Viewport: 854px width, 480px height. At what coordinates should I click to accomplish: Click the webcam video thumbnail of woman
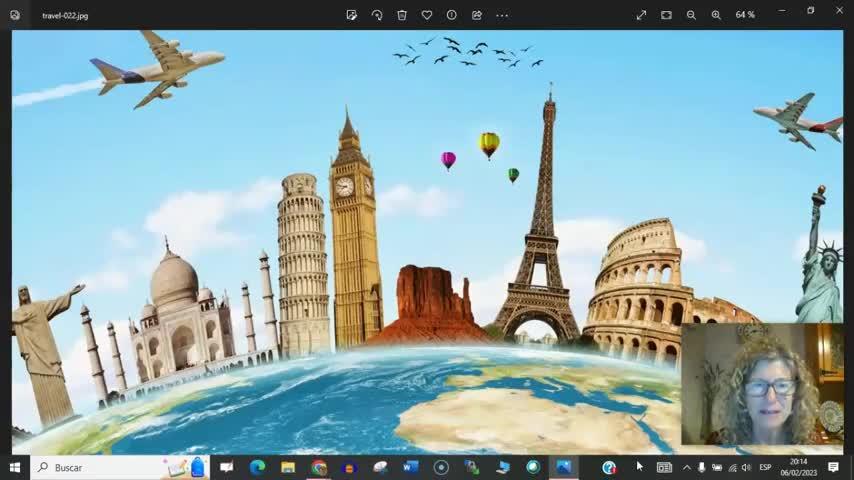[762, 384]
